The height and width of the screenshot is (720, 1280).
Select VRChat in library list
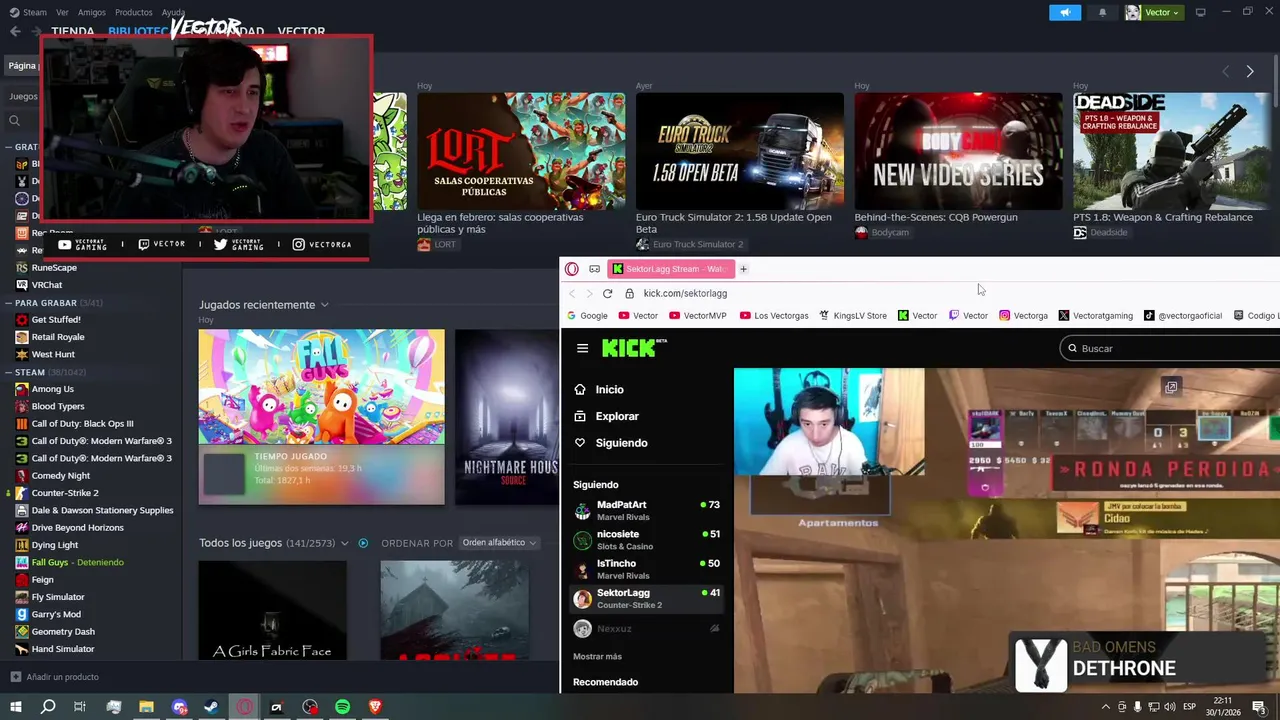point(46,285)
